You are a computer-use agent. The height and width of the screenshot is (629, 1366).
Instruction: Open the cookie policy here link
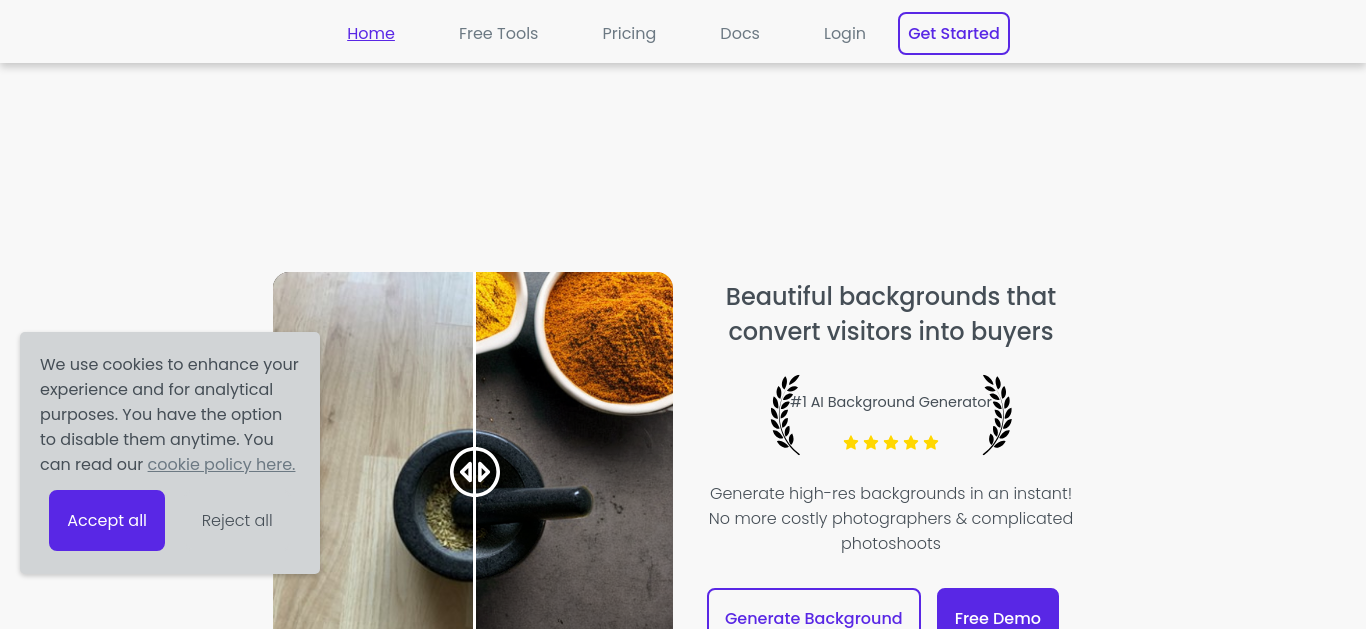click(x=221, y=464)
